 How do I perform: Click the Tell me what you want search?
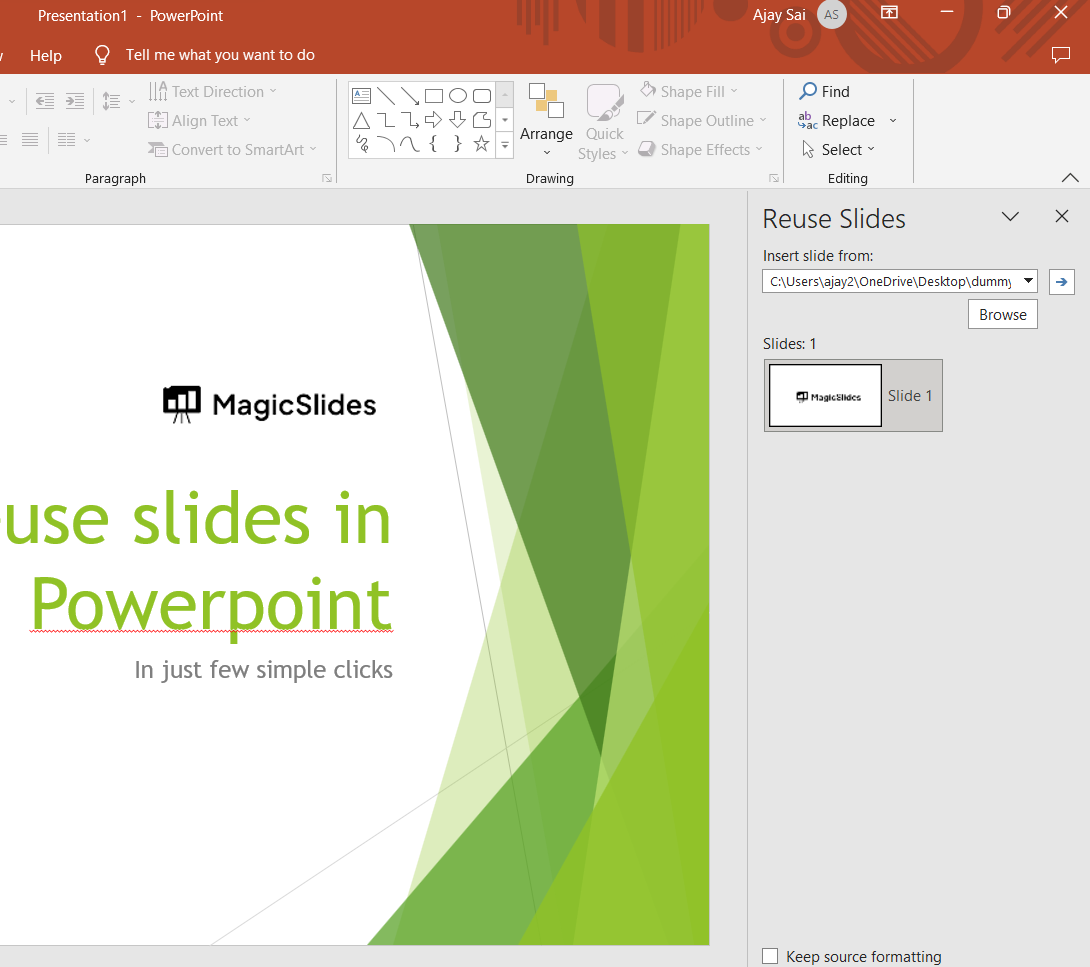[x=219, y=55]
